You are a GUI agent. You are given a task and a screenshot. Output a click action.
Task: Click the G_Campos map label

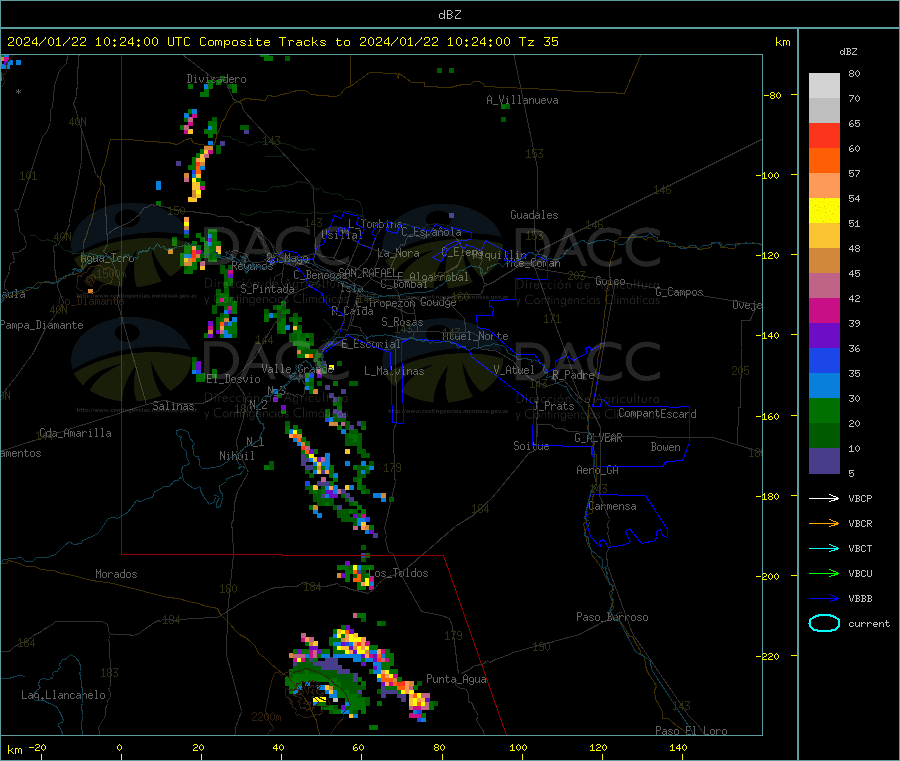tap(679, 292)
